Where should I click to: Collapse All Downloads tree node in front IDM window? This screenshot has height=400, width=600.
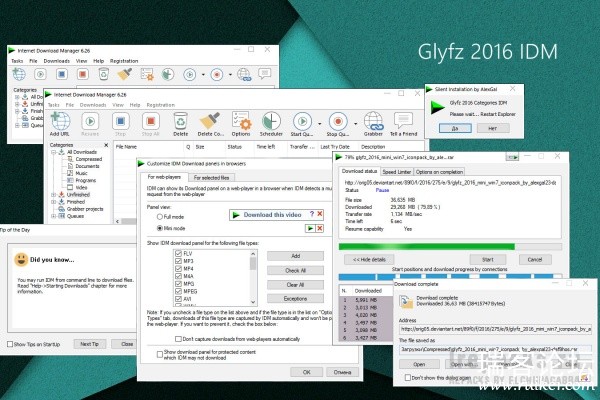click(x=54, y=152)
